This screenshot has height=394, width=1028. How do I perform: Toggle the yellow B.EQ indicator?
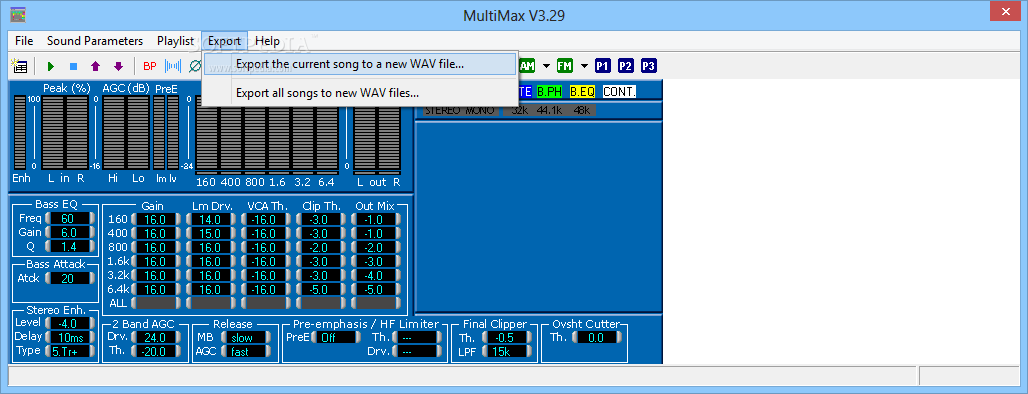click(x=583, y=92)
